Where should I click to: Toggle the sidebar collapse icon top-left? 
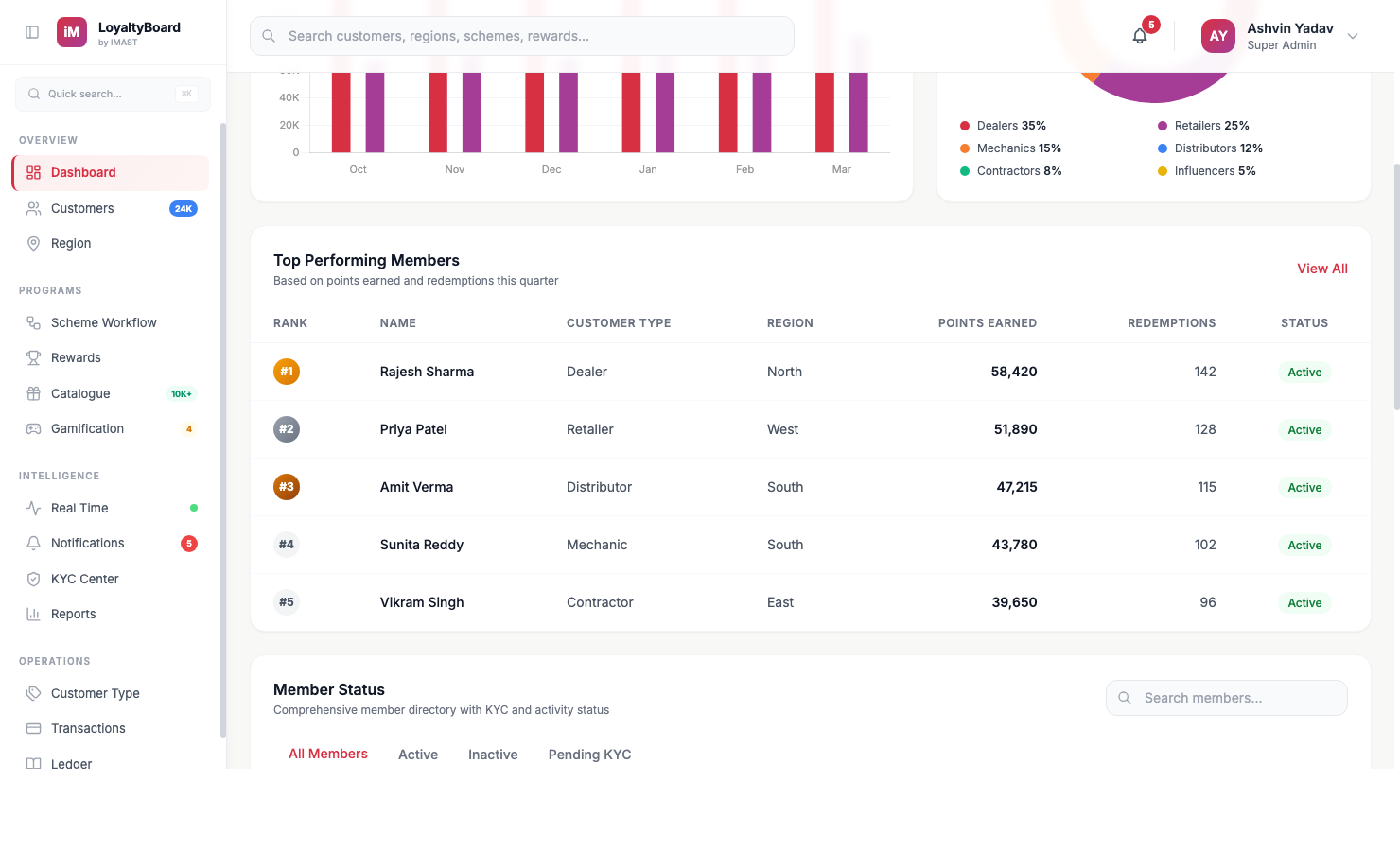(x=31, y=31)
